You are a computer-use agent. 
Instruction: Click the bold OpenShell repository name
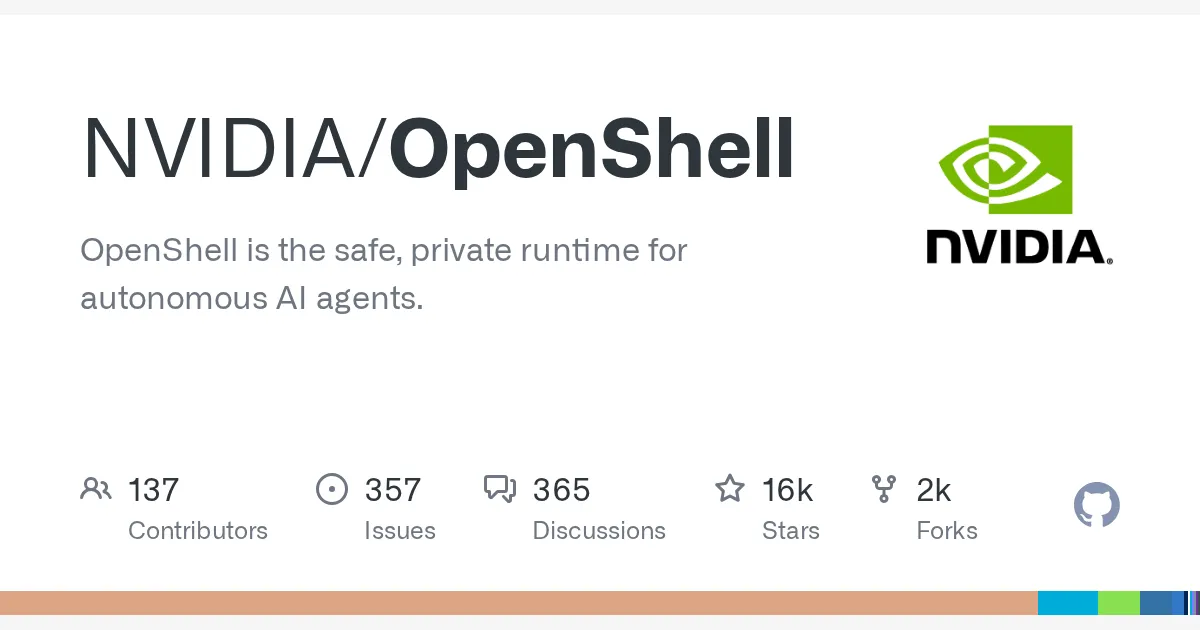[x=592, y=150]
